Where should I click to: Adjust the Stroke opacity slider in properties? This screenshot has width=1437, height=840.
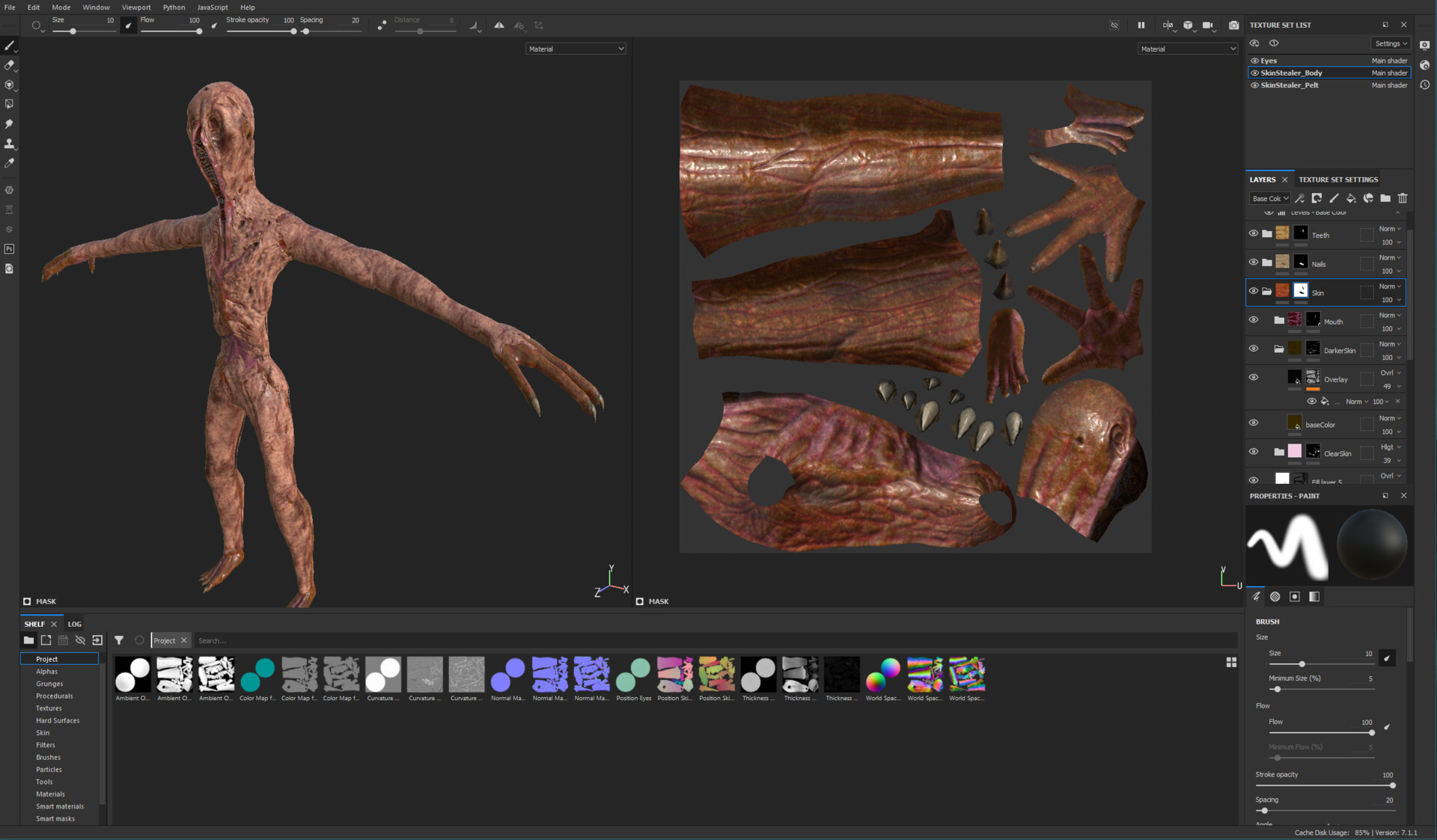coord(1391,785)
